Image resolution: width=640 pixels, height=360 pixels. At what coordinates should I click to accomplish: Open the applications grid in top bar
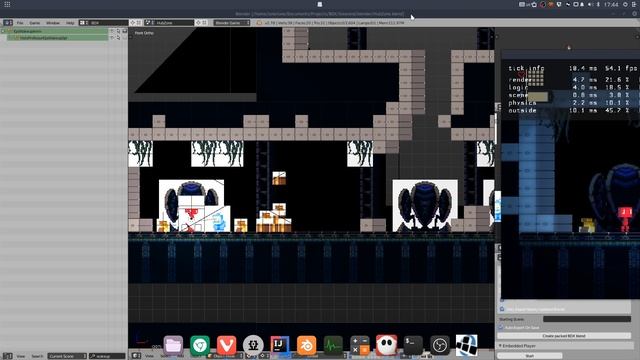[x=7, y=4]
